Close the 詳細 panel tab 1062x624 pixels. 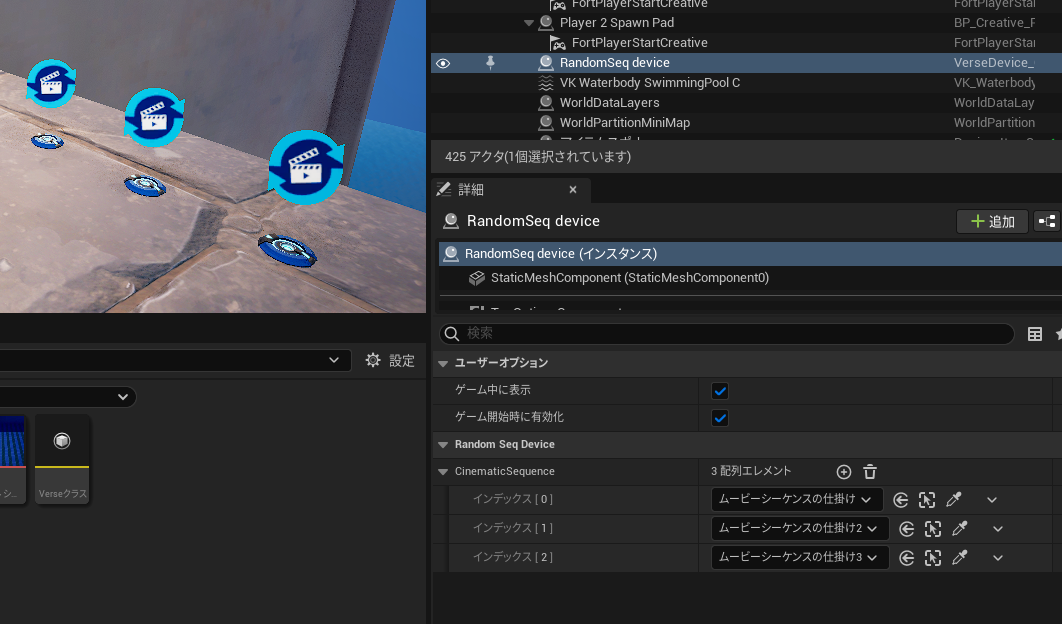click(573, 189)
